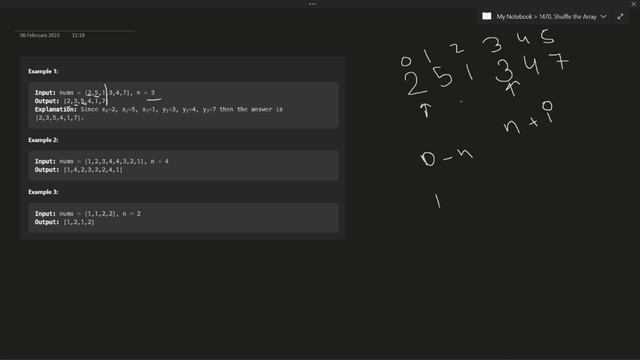This screenshot has width=640, height=360.
Task: Click the 'Example 2:' heading
Action: [x=43, y=140]
